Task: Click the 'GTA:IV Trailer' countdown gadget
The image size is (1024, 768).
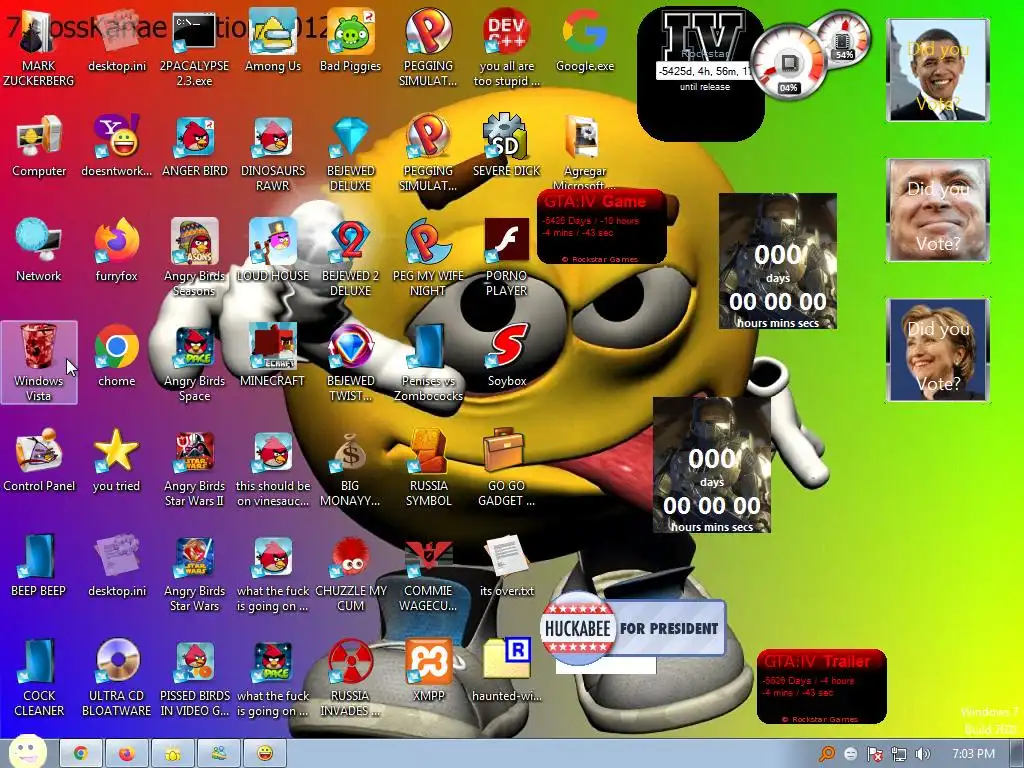Action: point(822,686)
